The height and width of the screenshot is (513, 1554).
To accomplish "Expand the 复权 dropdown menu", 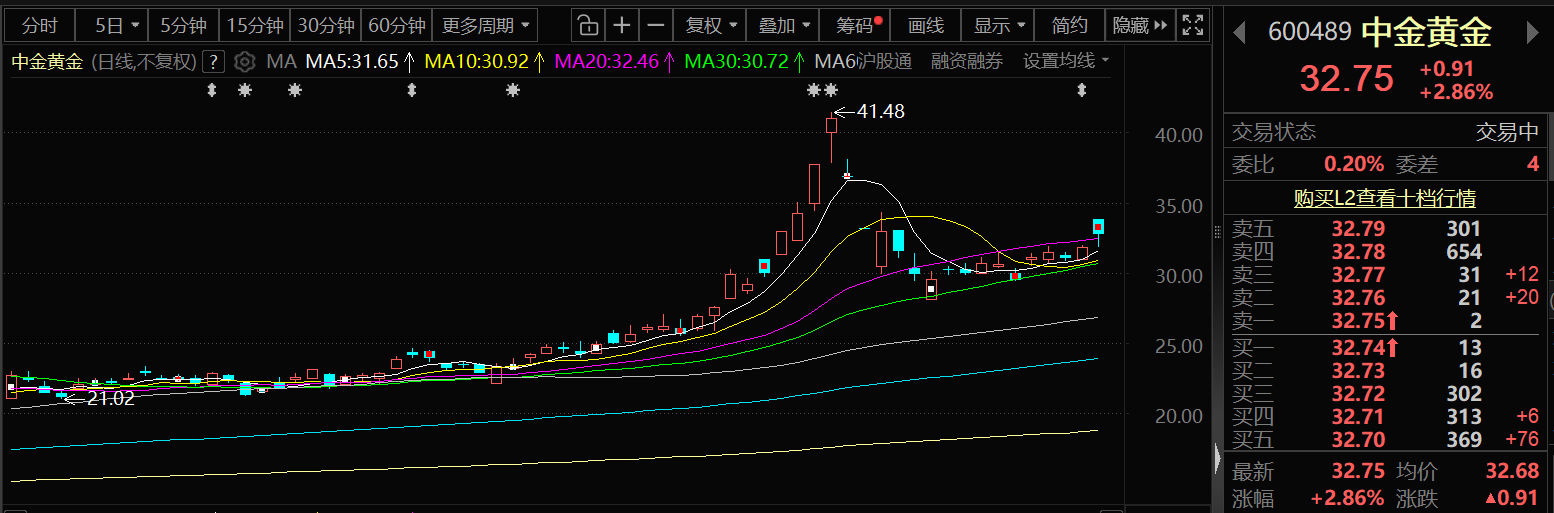I will [711, 25].
